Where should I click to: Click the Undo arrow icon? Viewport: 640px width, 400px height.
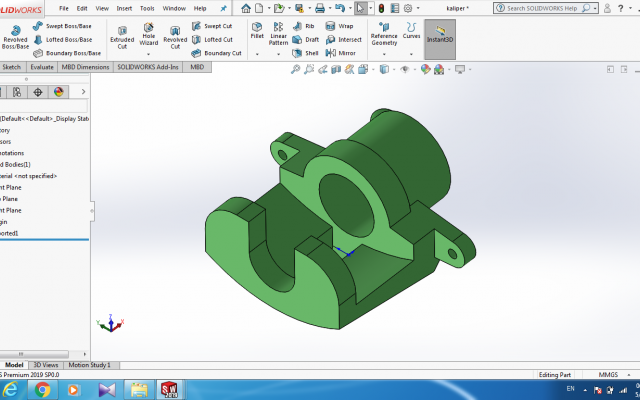coord(340,8)
